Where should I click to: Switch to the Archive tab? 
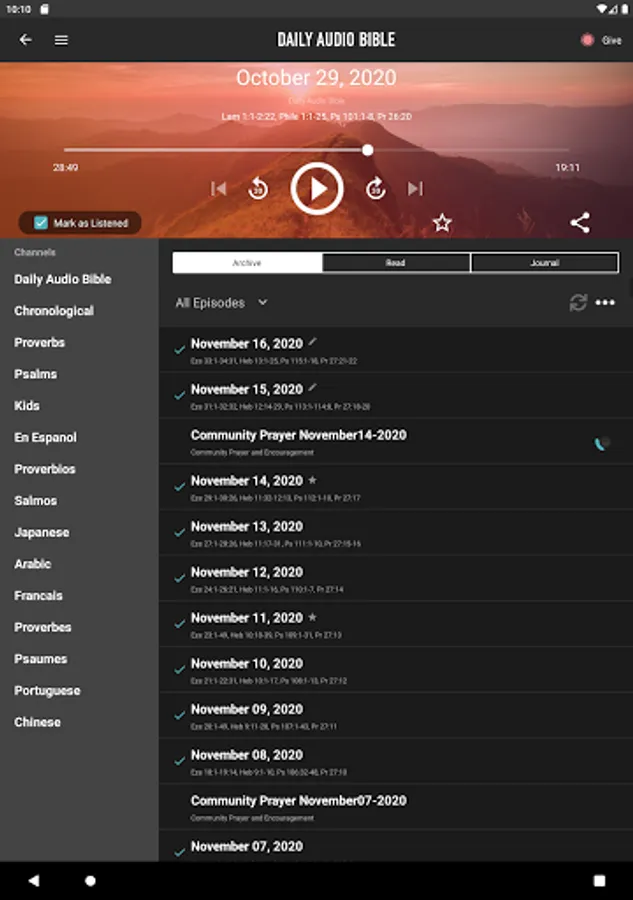(x=247, y=263)
